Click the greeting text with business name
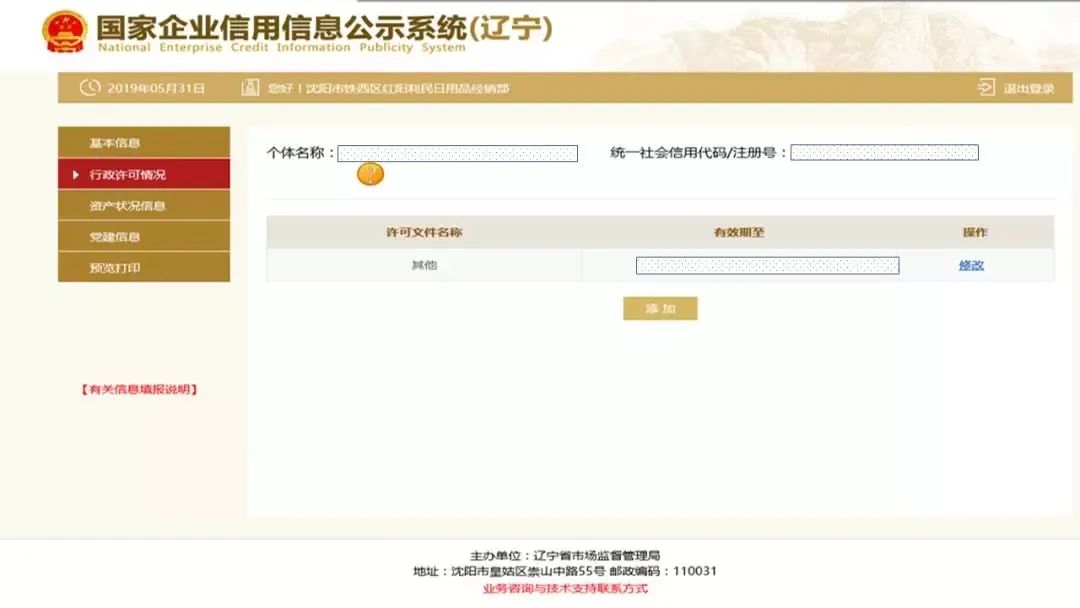This screenshot has width=1080, height=608. click(388, 88)
